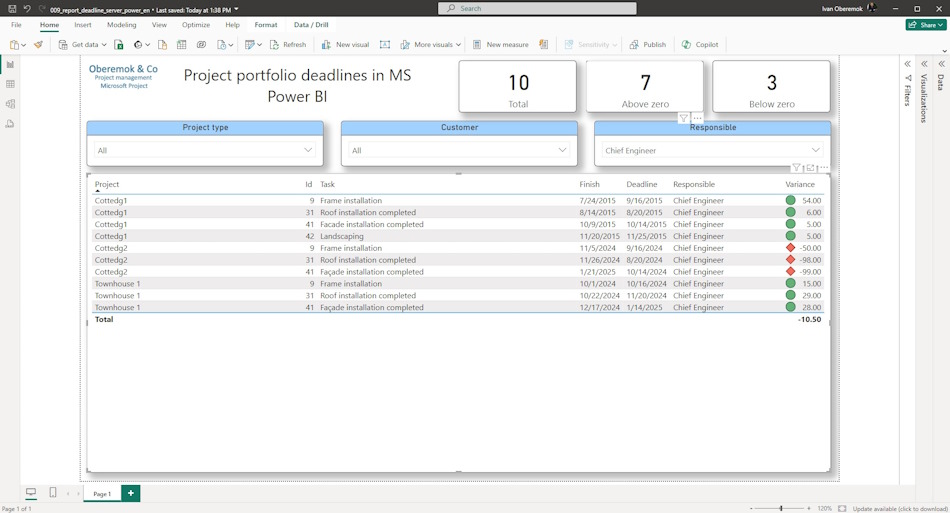Open the Format ribbon tab
950x513 pixels.
coord(266,25)
